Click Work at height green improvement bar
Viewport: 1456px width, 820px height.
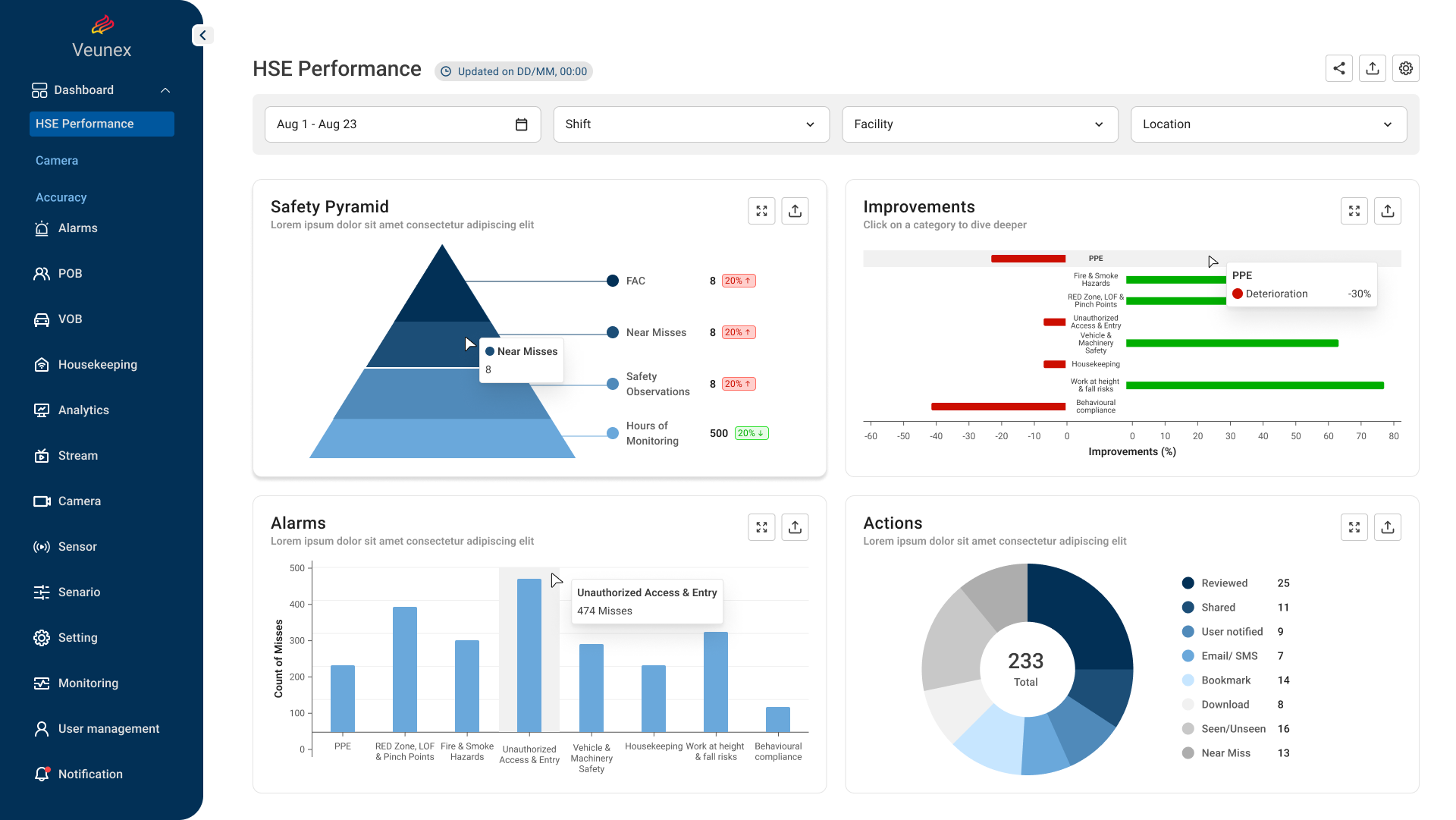point(1255,386)
